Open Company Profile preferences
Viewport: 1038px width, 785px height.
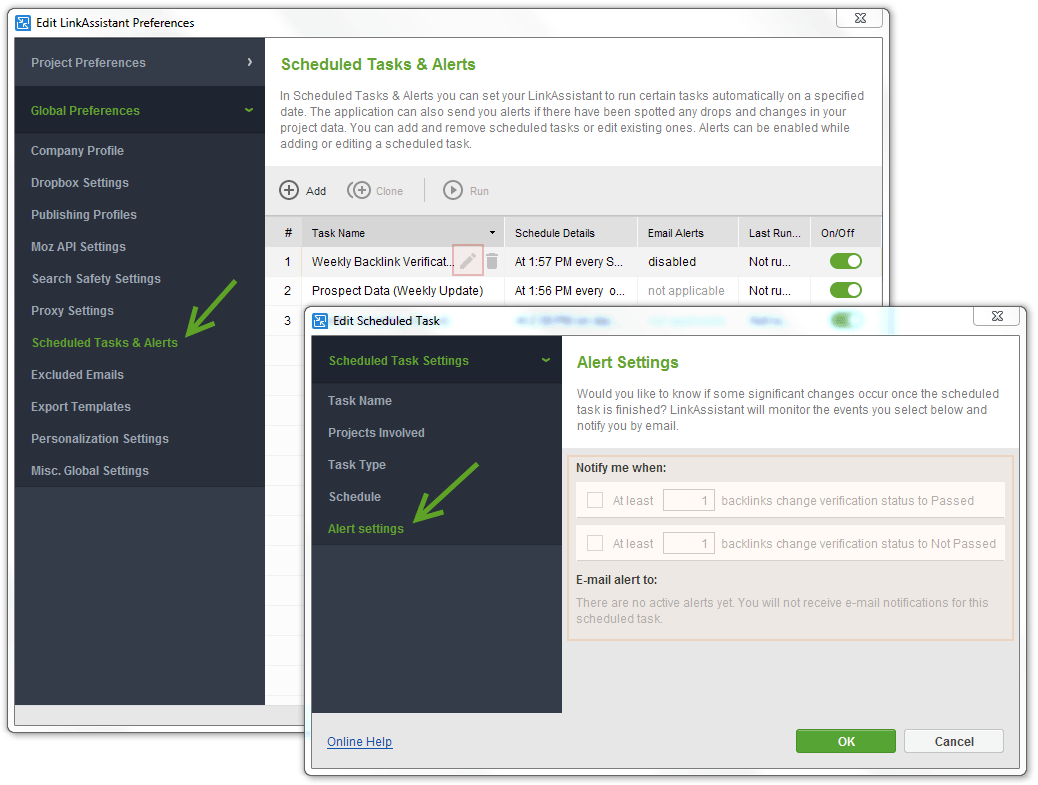point(77,151)
